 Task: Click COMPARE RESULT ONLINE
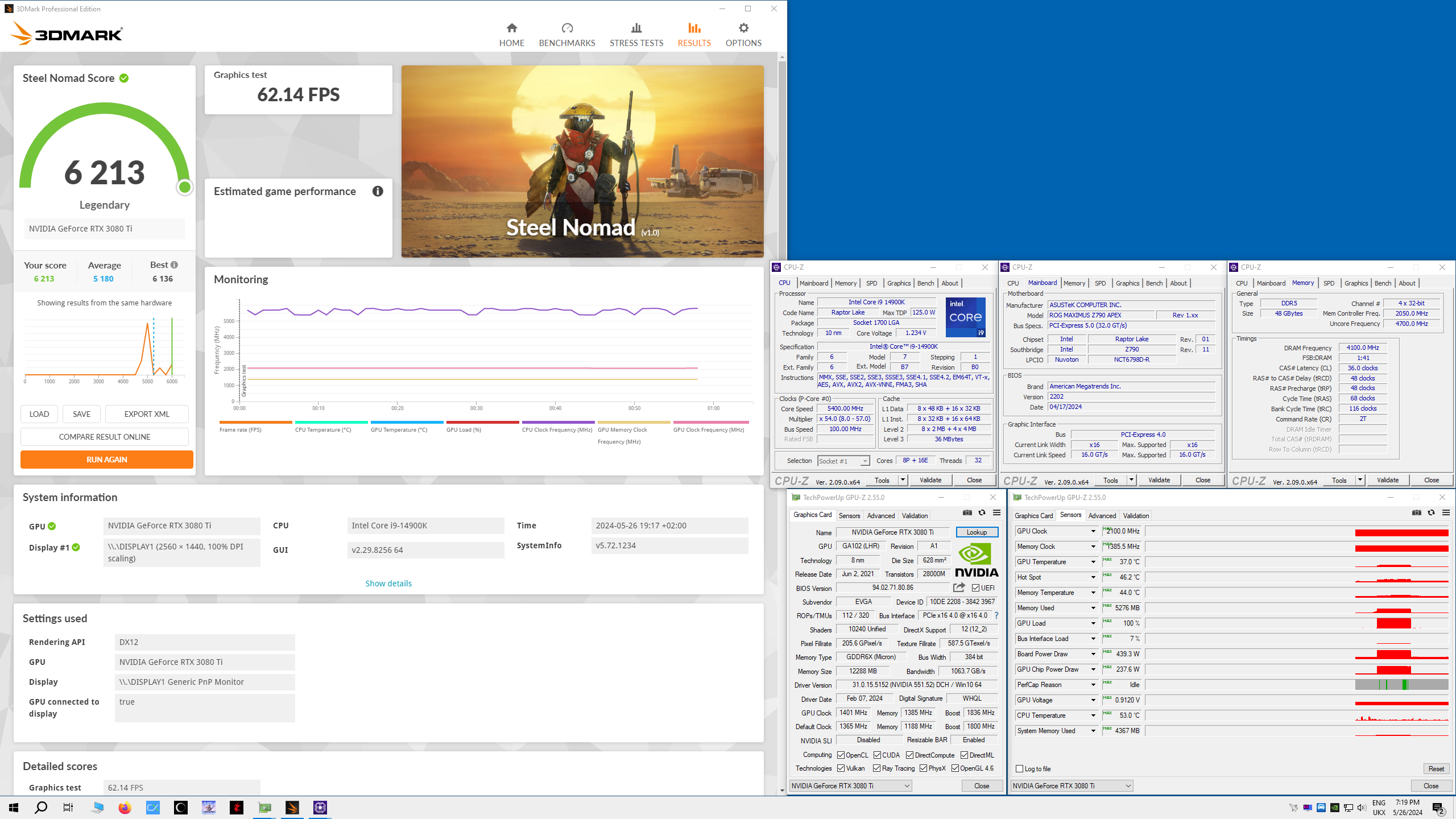(105, 437)
